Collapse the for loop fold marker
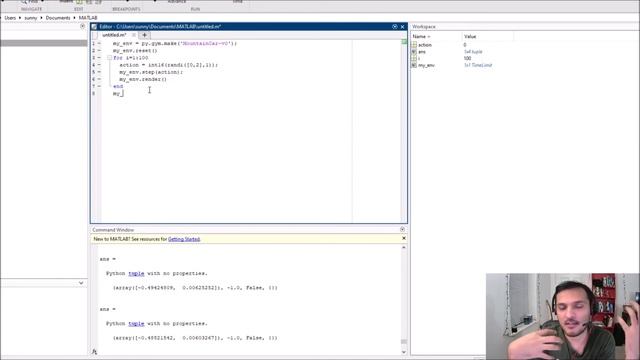The width and height of the screenshot is (640, 360). click(x=109, y=58)
